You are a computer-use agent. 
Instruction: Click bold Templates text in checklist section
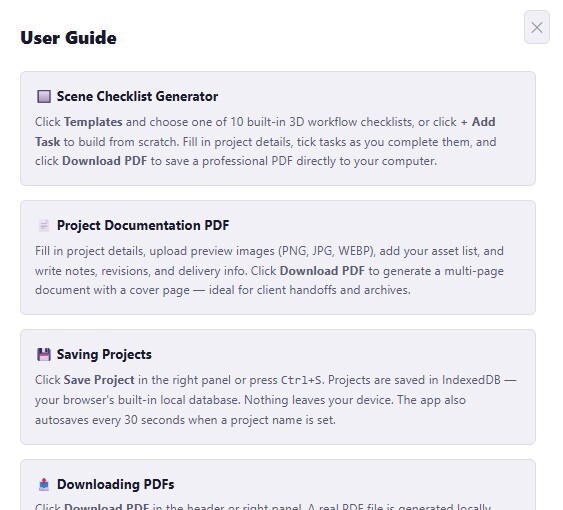pos(93,122)
